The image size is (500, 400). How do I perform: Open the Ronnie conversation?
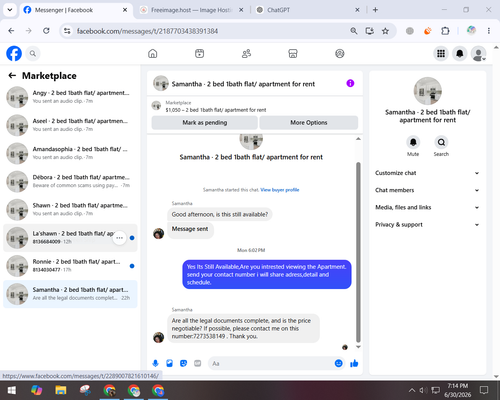point(70,266)
